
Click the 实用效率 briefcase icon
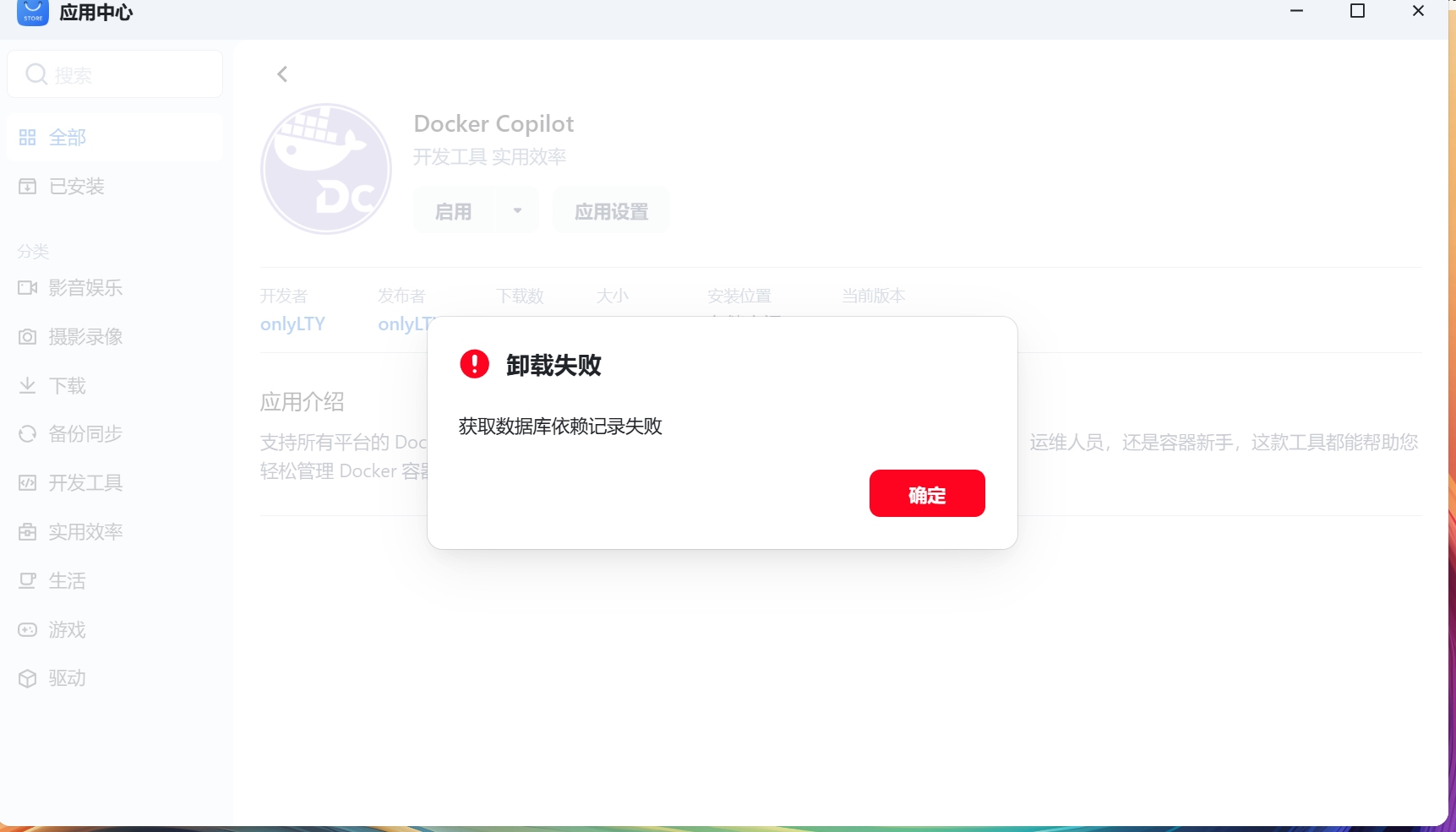point(28,531)
